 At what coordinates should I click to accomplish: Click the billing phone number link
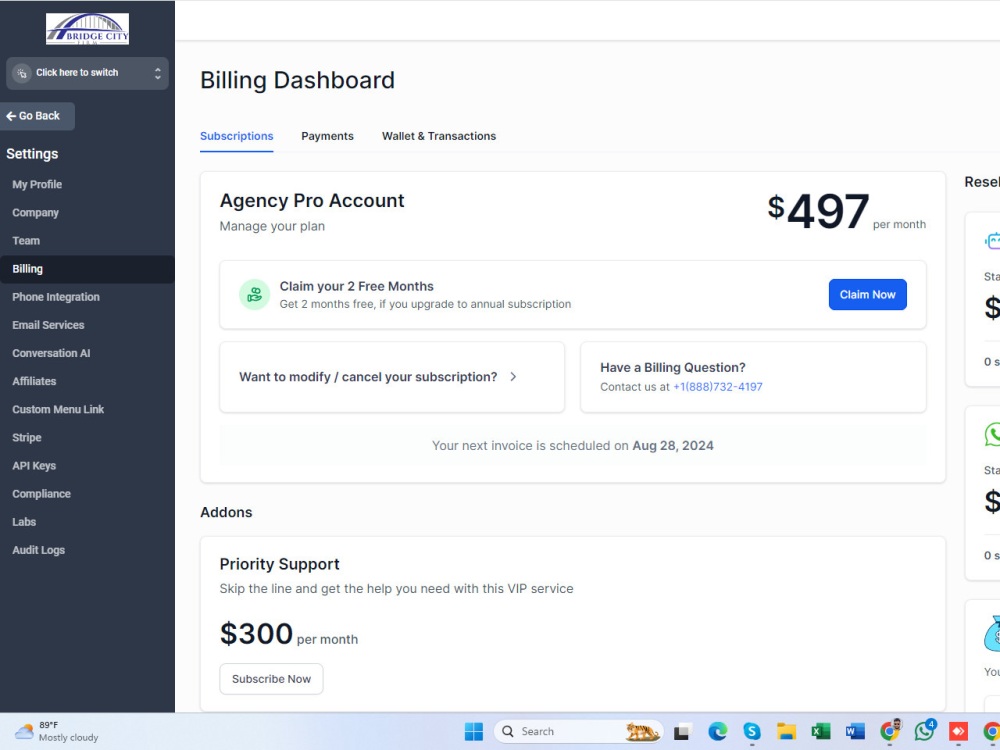[x=717, y=386]
